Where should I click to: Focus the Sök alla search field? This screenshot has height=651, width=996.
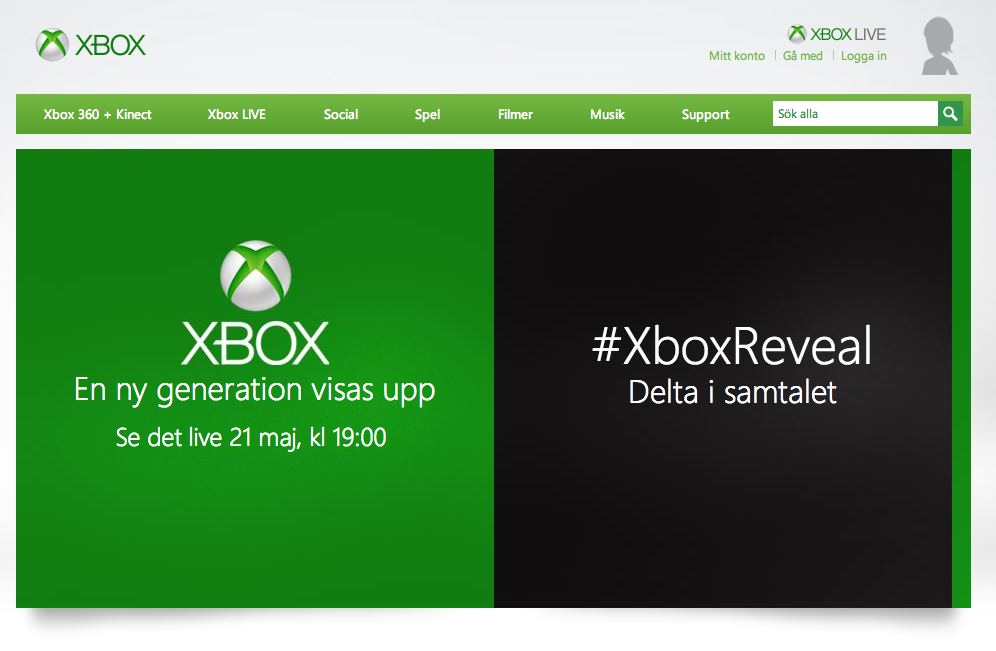click(855, 114)
